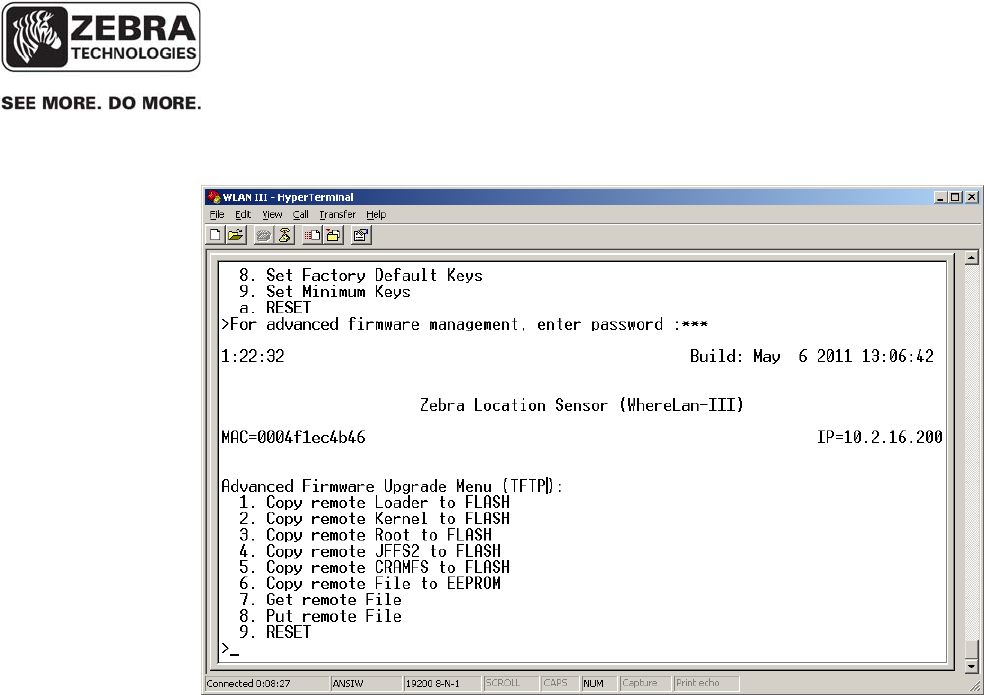Click '5. Copy remote CRAMFS to FLASH'
Screen dimensions: 984x695
pos(374,568)
